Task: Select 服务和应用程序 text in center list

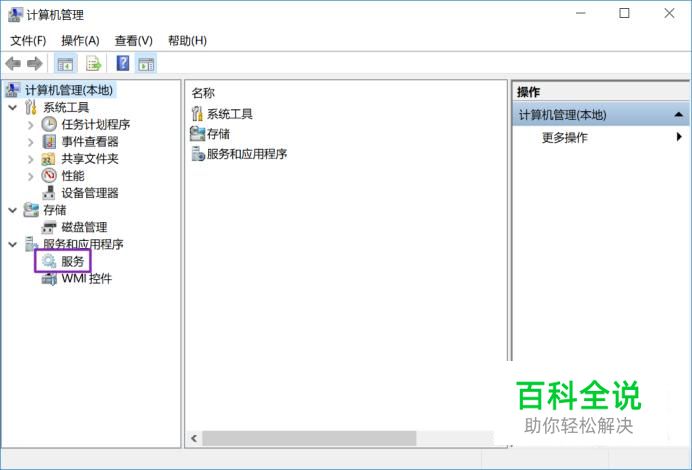Action: pyautogui.click(x=247, y=154)
